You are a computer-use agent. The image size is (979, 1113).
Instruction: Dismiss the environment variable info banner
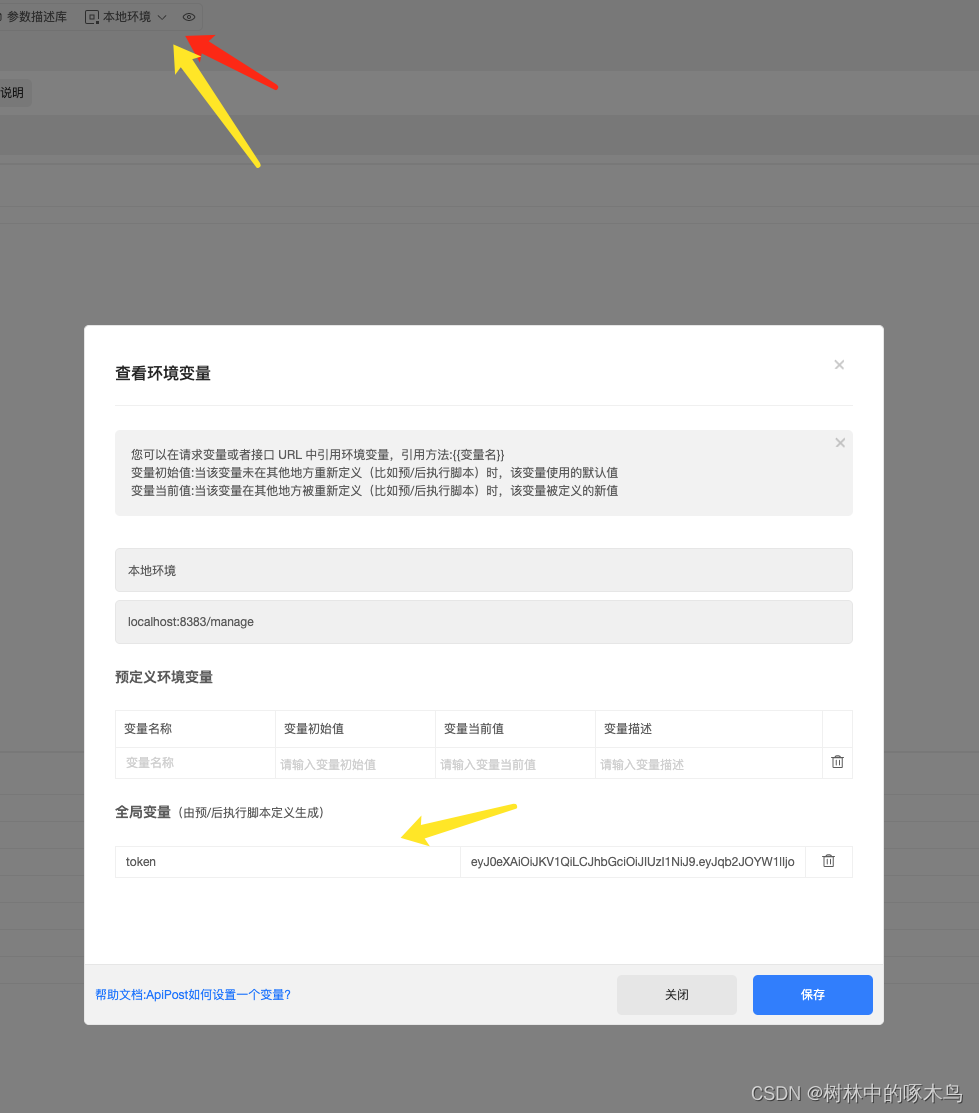pyautogui.click(x=840, y=442)
